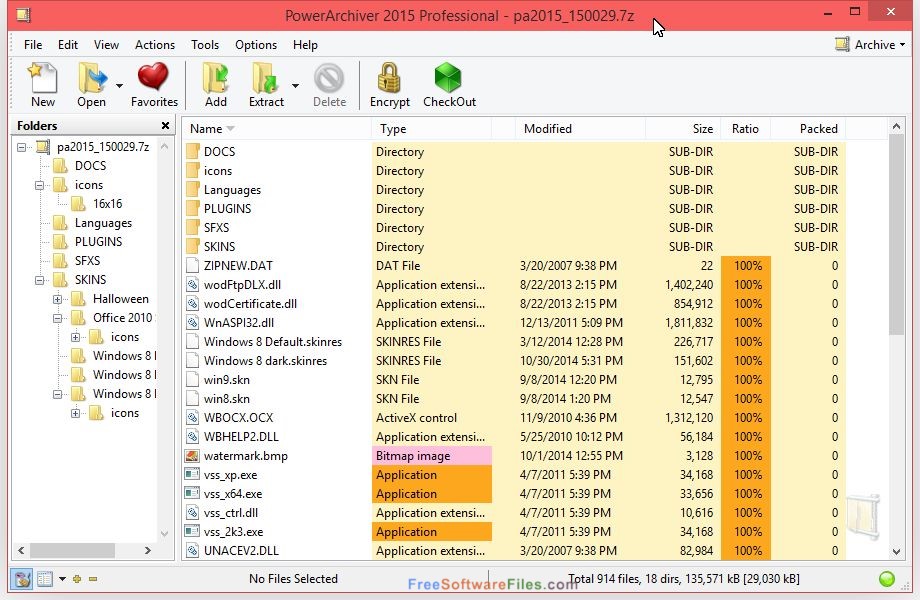
Task: Open the dropdown arrow next to Open
Action: pyautogui.click(x=120, y=86)
